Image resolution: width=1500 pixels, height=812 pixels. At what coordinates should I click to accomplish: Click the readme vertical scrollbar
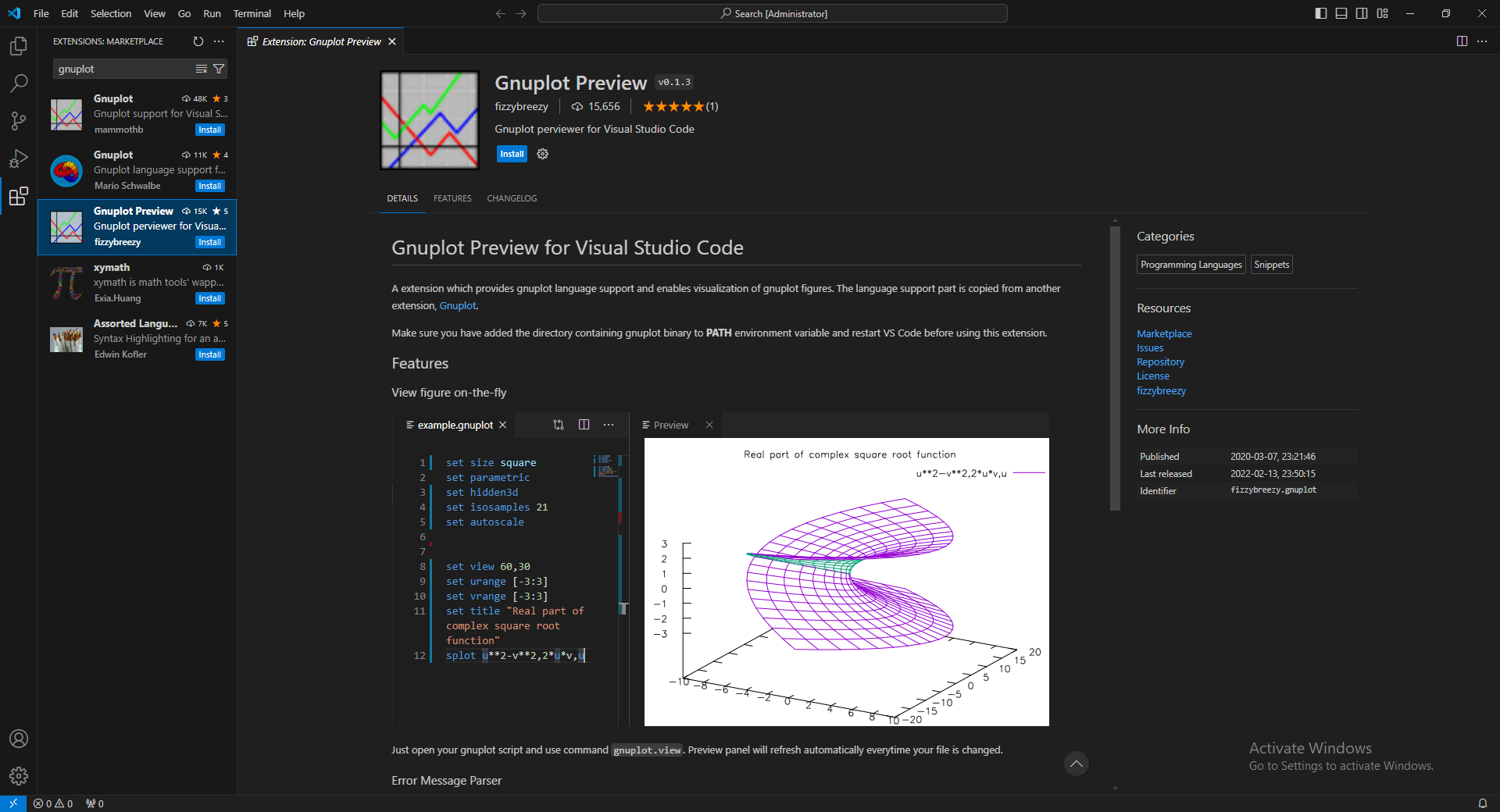[x=1115, y=369]
